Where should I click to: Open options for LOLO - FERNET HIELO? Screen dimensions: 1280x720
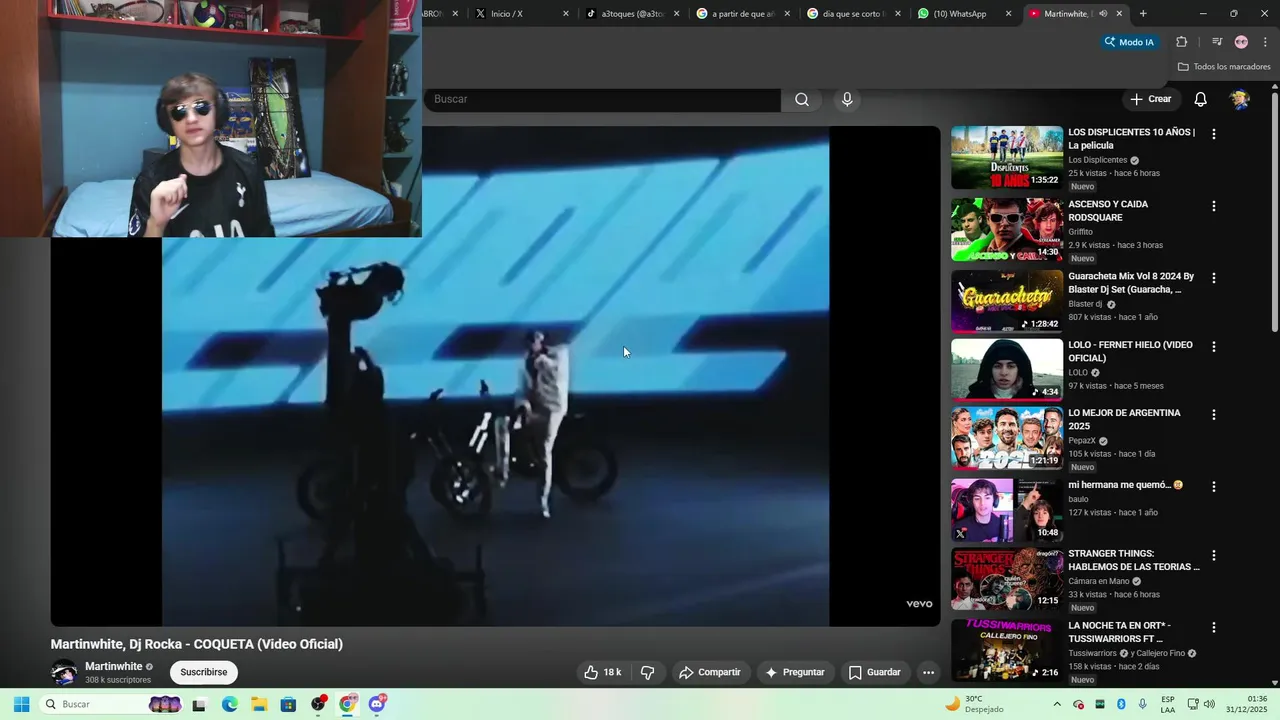point(1214,347)
